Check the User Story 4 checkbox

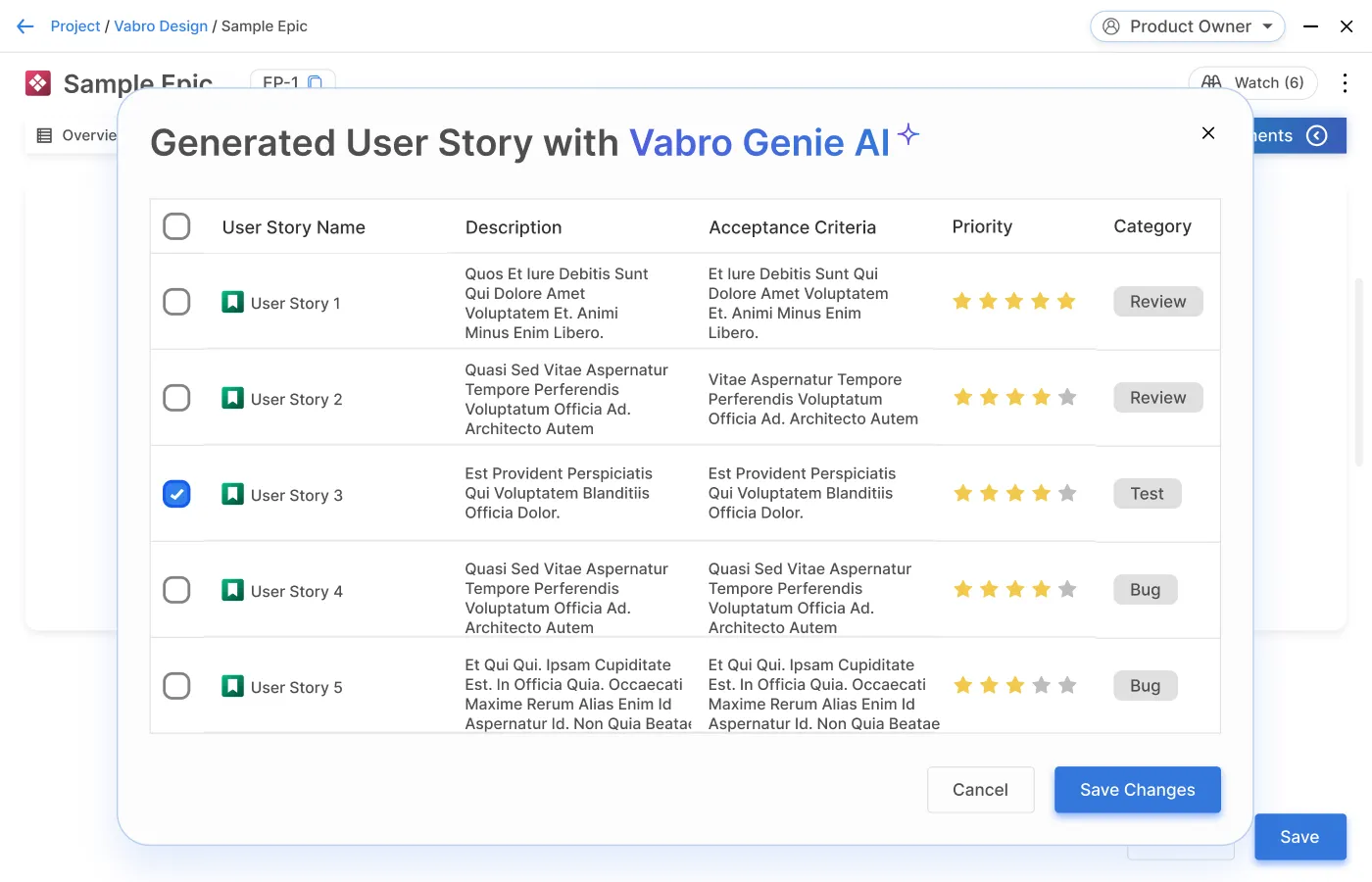click(x=176, y=590)
